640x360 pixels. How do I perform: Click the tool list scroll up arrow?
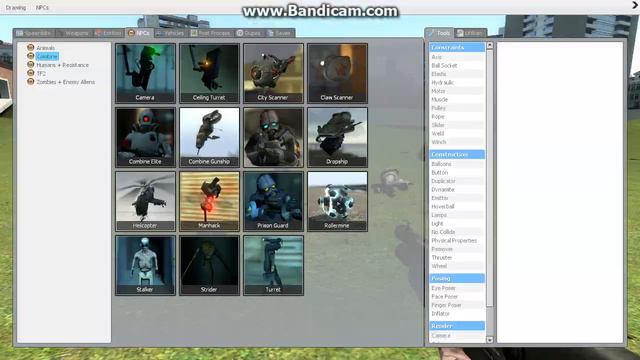click(x=490, y=46)
